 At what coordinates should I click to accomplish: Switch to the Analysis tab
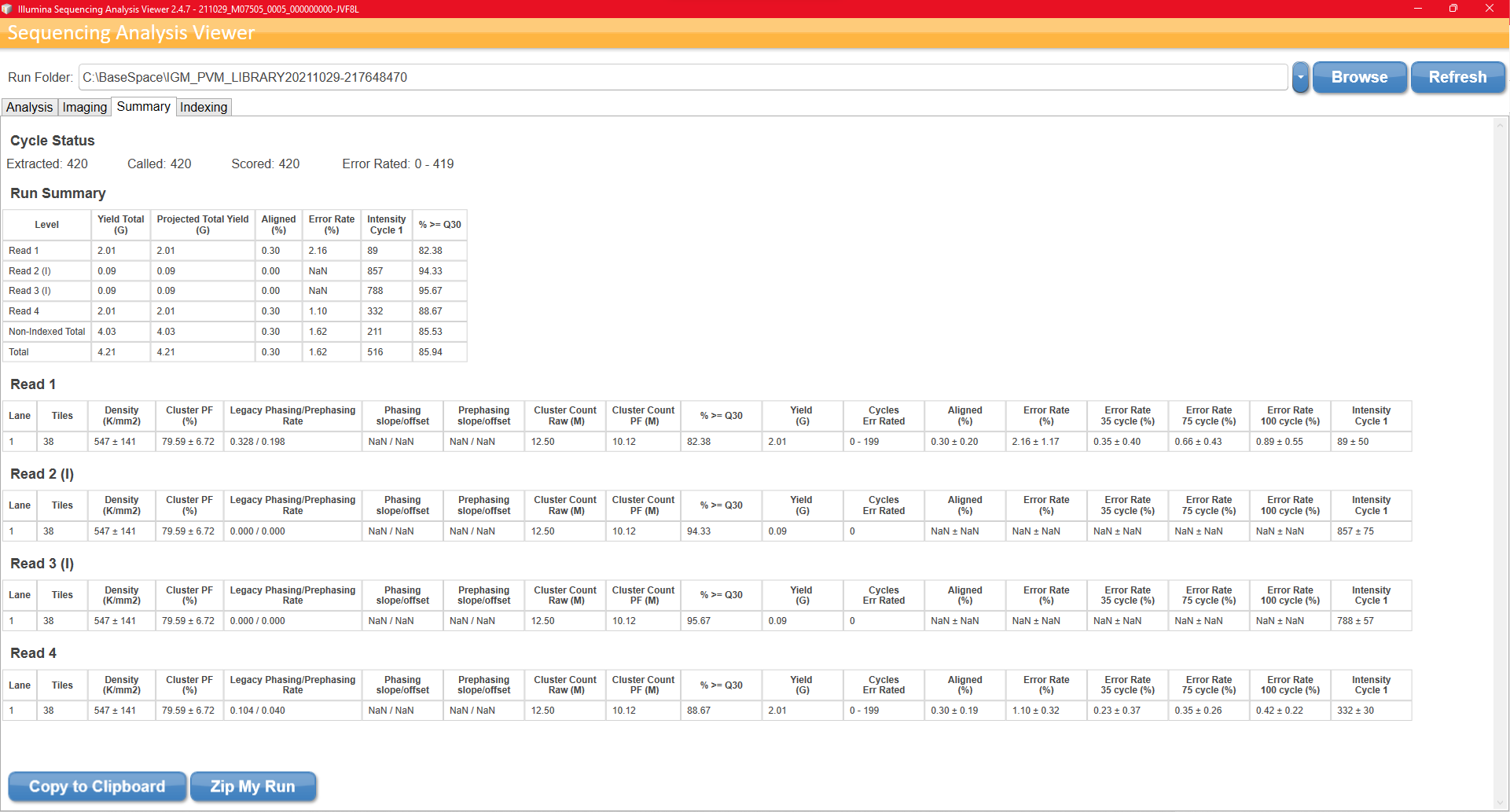point(30,107)
